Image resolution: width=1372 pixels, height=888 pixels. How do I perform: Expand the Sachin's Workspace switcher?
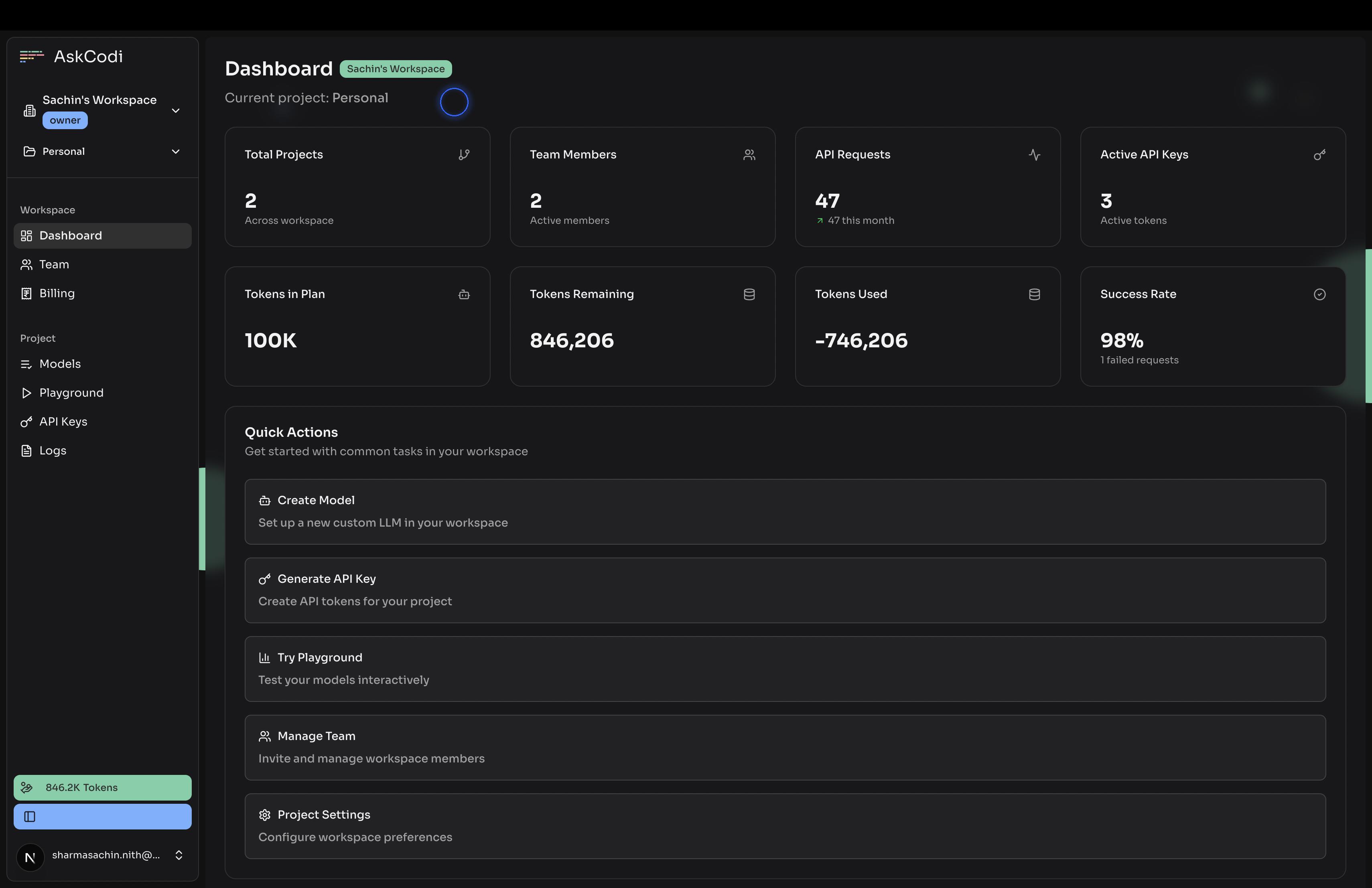point(103,110)
